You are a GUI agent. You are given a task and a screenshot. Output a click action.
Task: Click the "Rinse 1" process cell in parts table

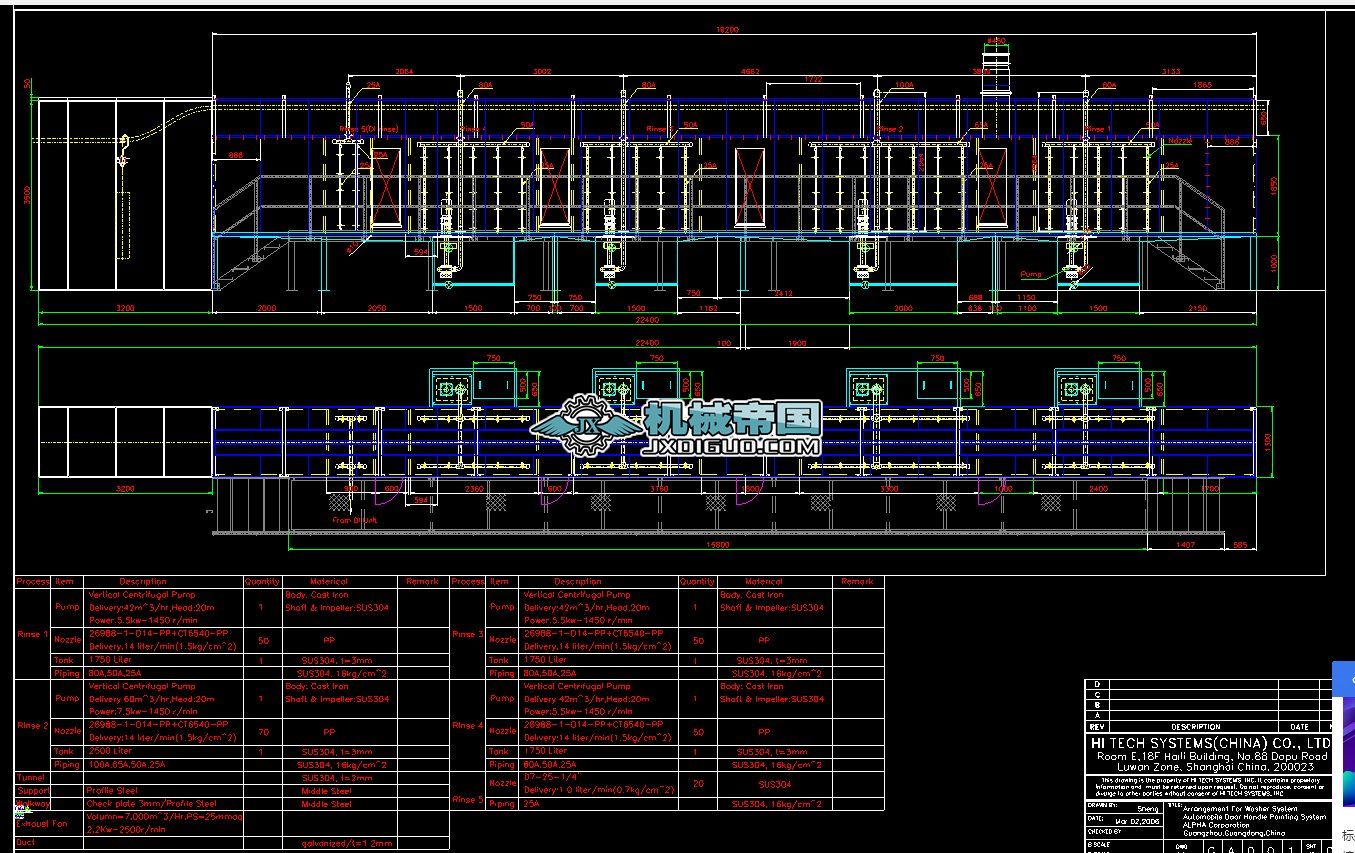coord(32,634)
